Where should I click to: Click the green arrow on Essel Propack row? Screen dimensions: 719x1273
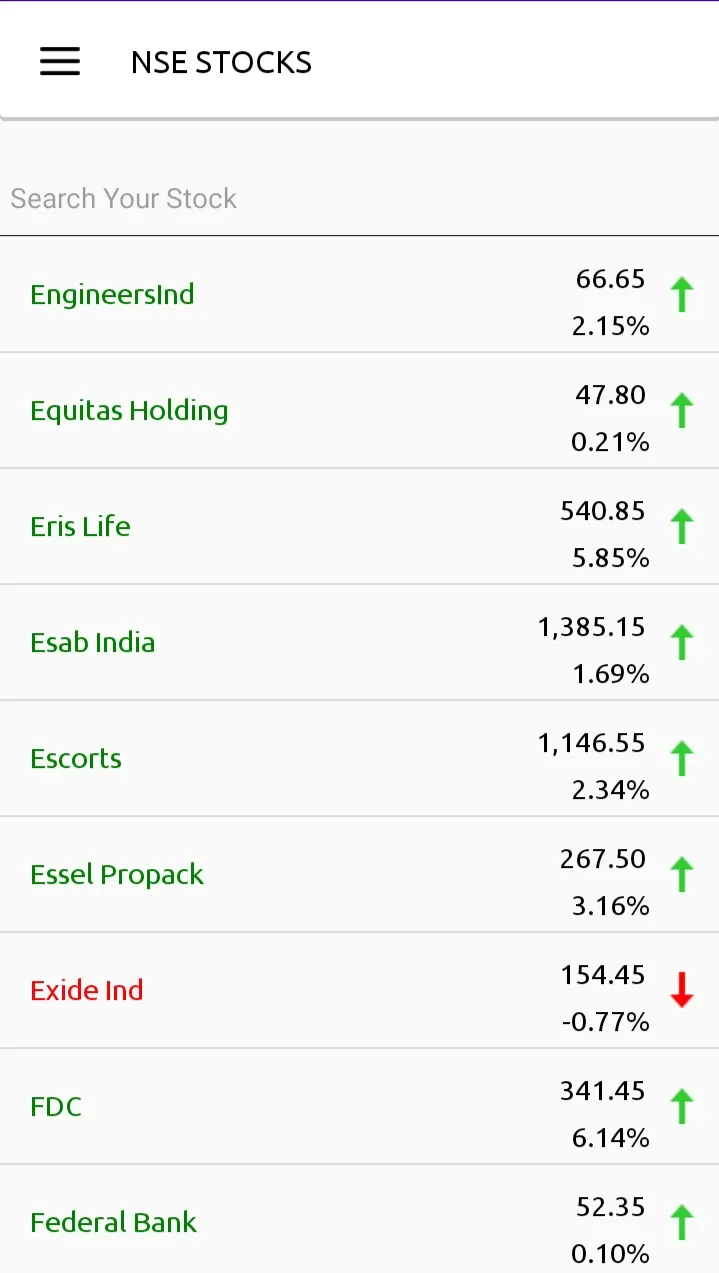coord(682,875)
